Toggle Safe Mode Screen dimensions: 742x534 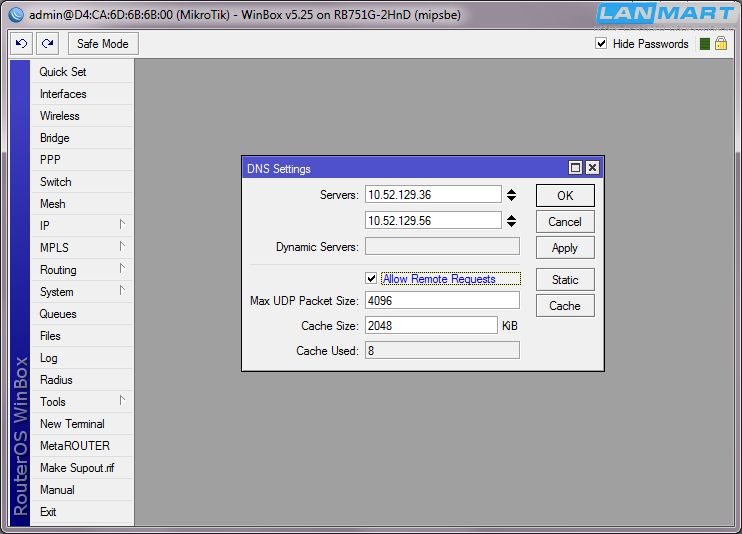[103, 44]
